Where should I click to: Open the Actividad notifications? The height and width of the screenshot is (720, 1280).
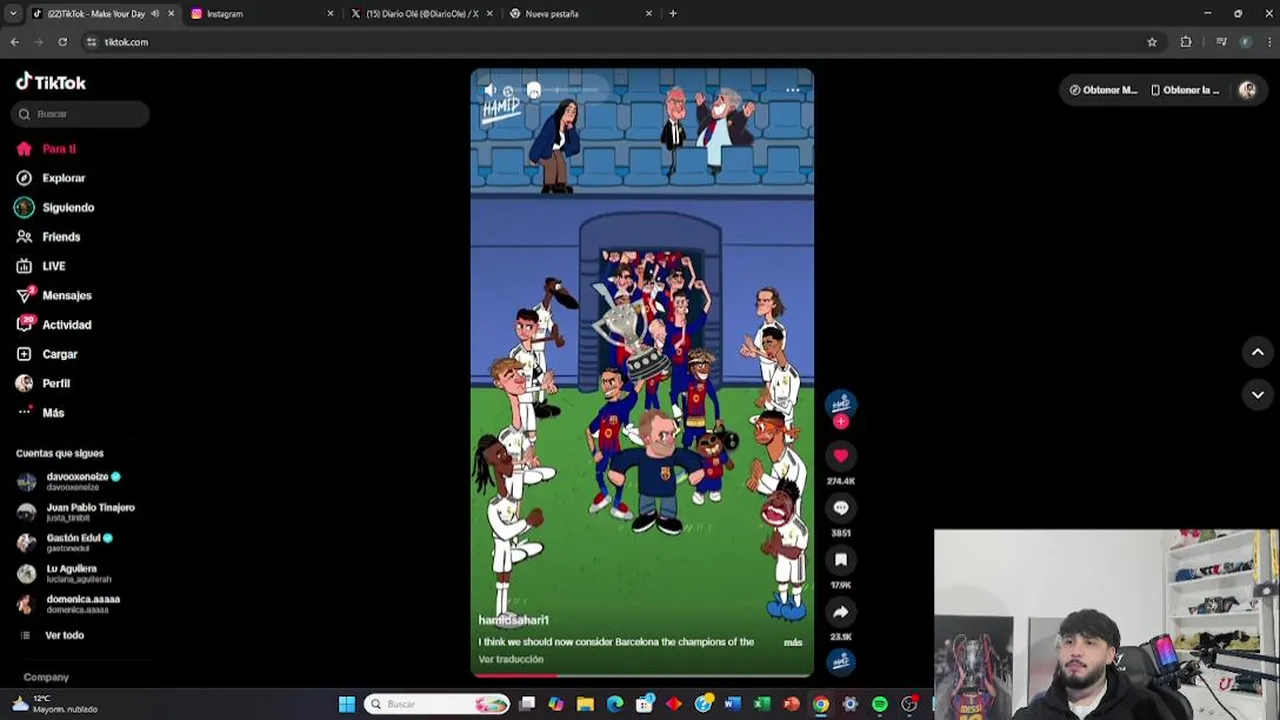(54, 325)
